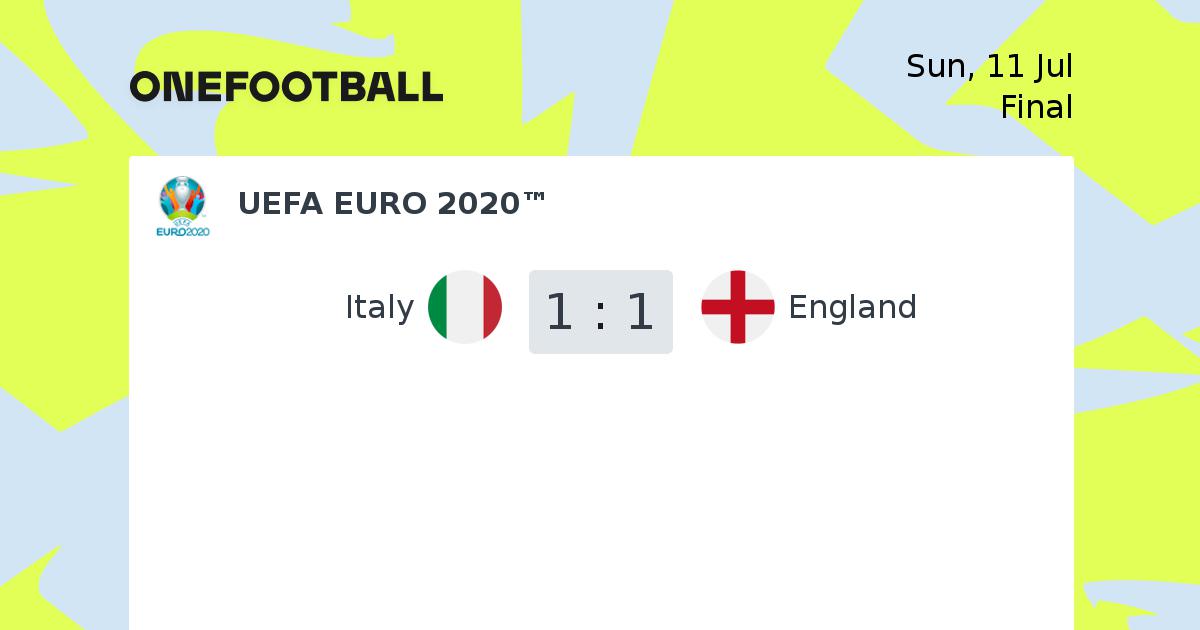
Task: Click the Sun, 11 Jul match date
Action: click(x=989, y=67)
